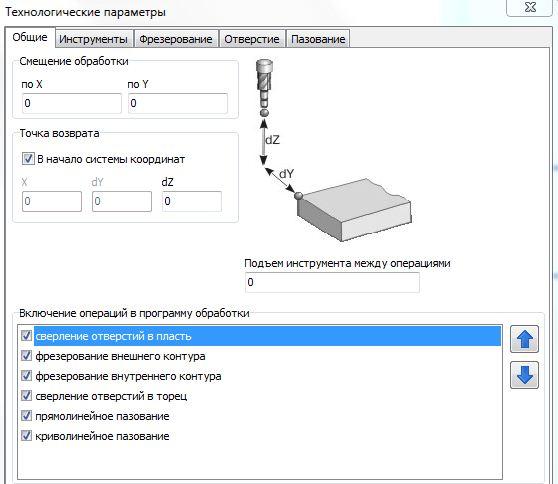The width and height of the screenshot is (558, 484).
Task: Select "прямолинейное пазование" list item text
Action: coord(102,416)
